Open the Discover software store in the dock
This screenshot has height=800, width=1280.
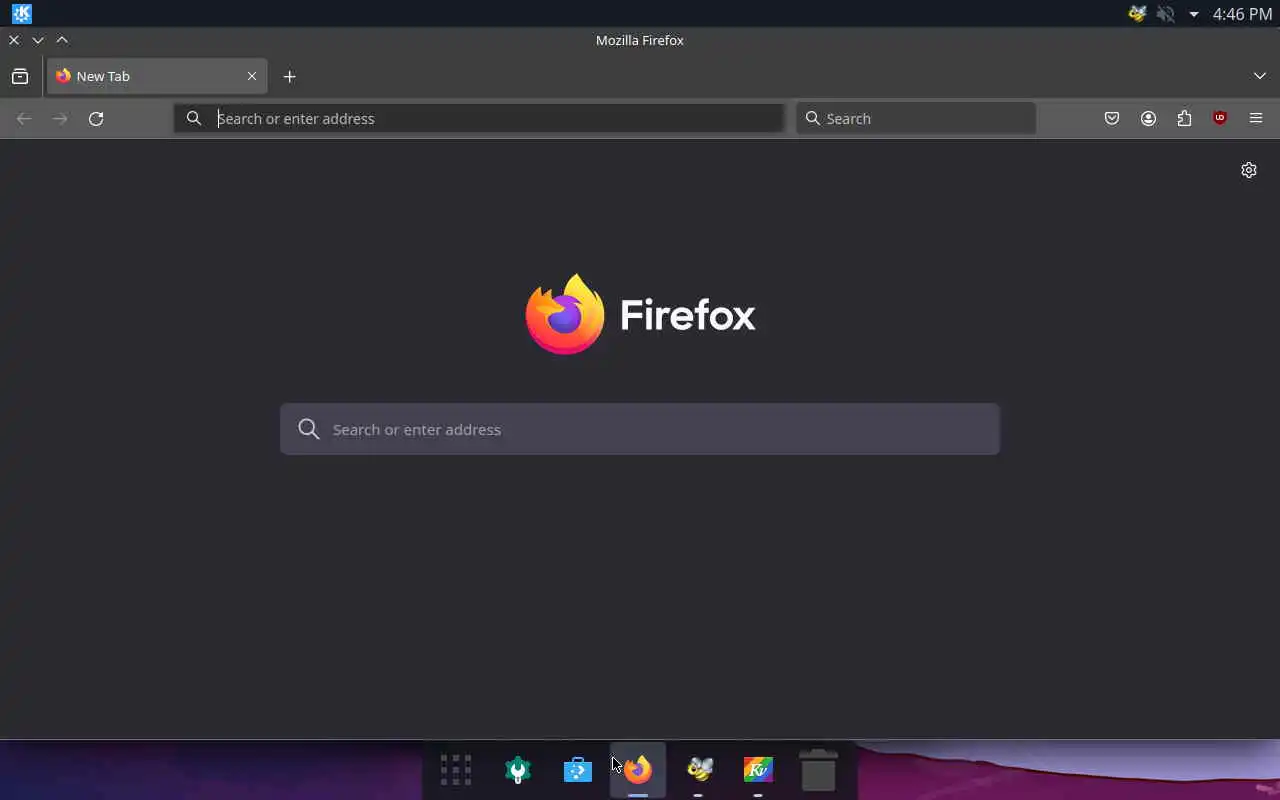pyautogui.click(x=578, y=770)
